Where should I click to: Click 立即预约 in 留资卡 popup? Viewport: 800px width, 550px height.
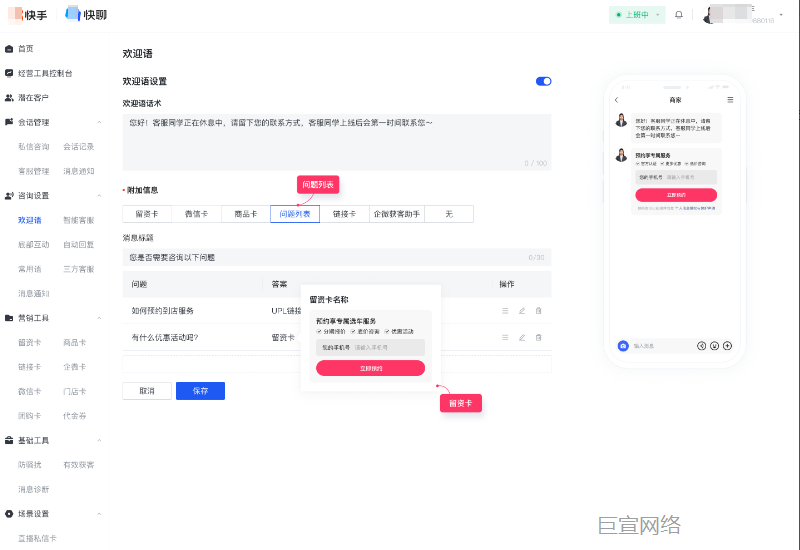tap(370, 368)
